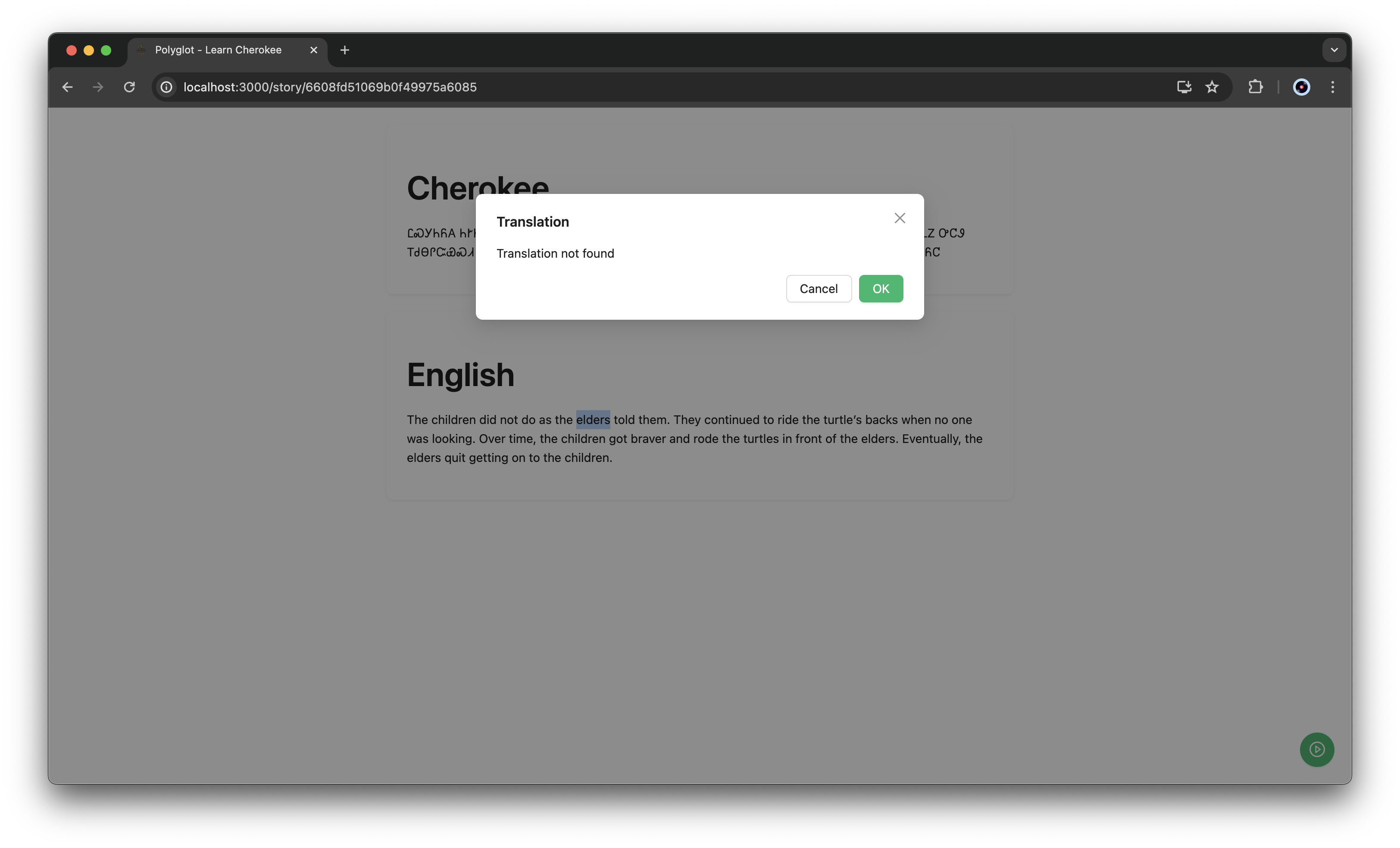Go back to previous page
Viewport: 1400px width, 848px height.
(68, 87)
